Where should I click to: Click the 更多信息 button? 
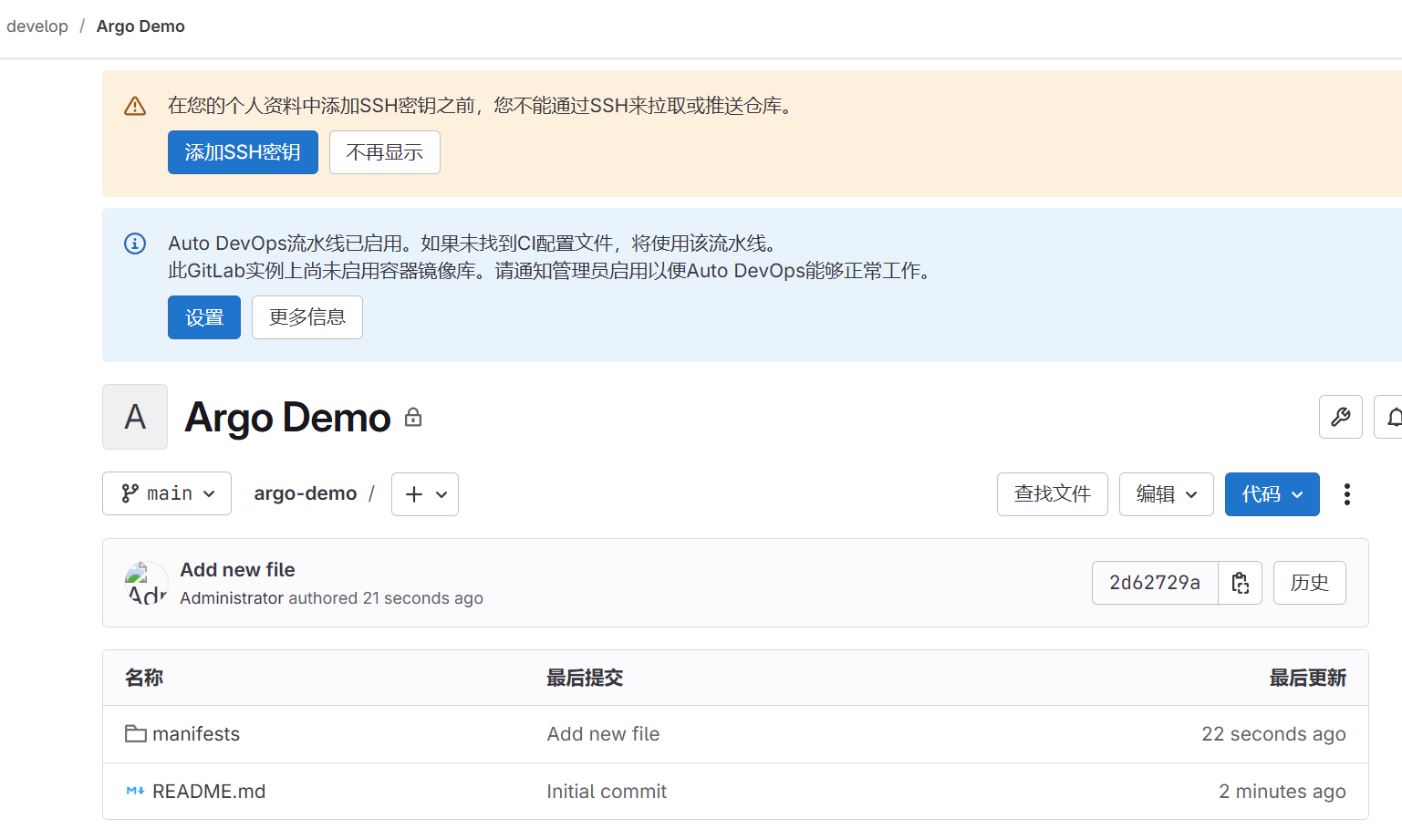pyautogui.click(x=307, y=317)
